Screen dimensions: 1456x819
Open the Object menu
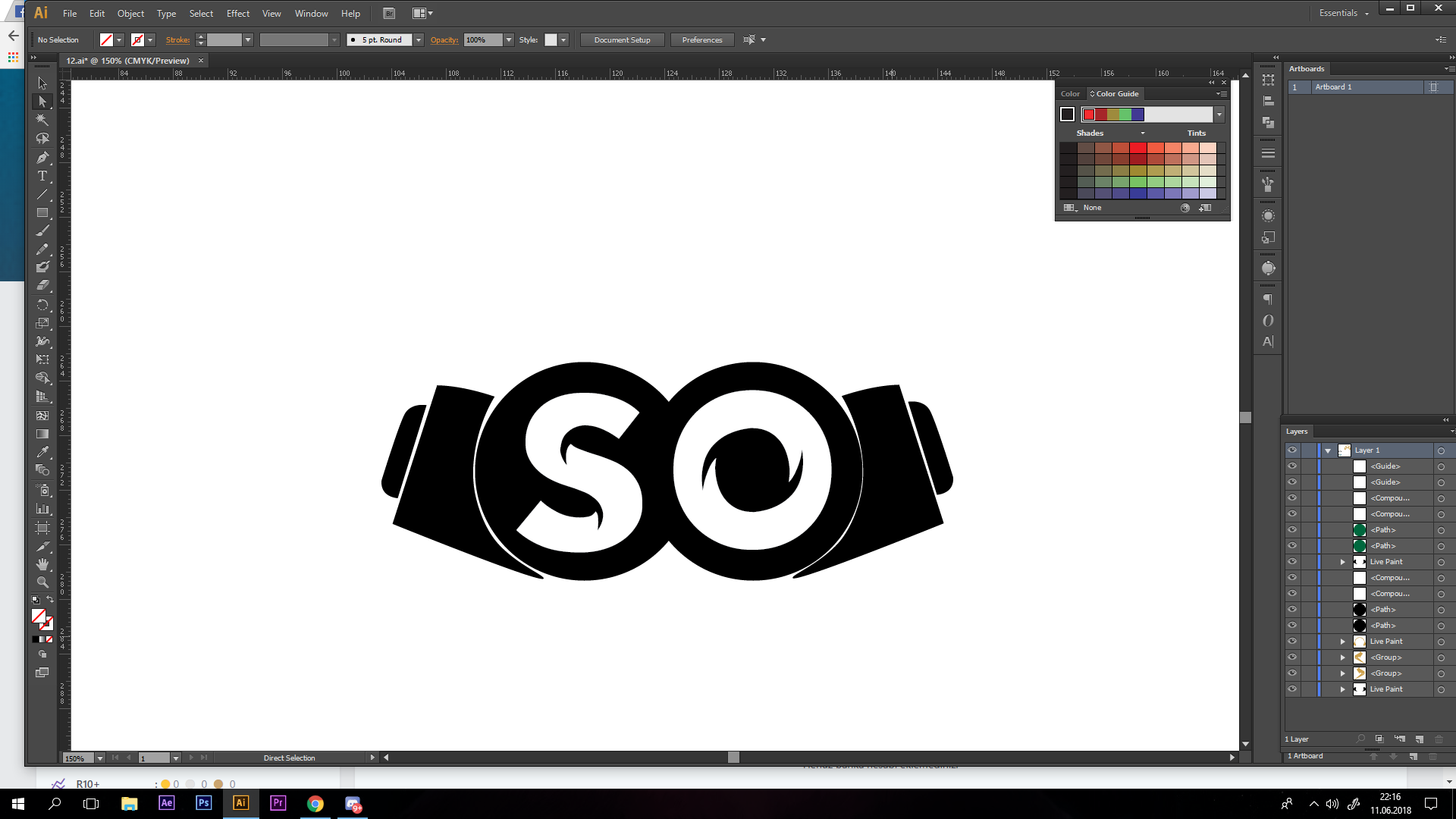130,14
